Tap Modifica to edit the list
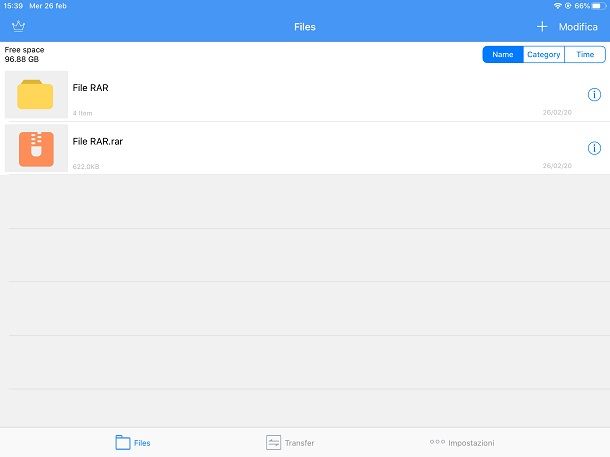 578,27
